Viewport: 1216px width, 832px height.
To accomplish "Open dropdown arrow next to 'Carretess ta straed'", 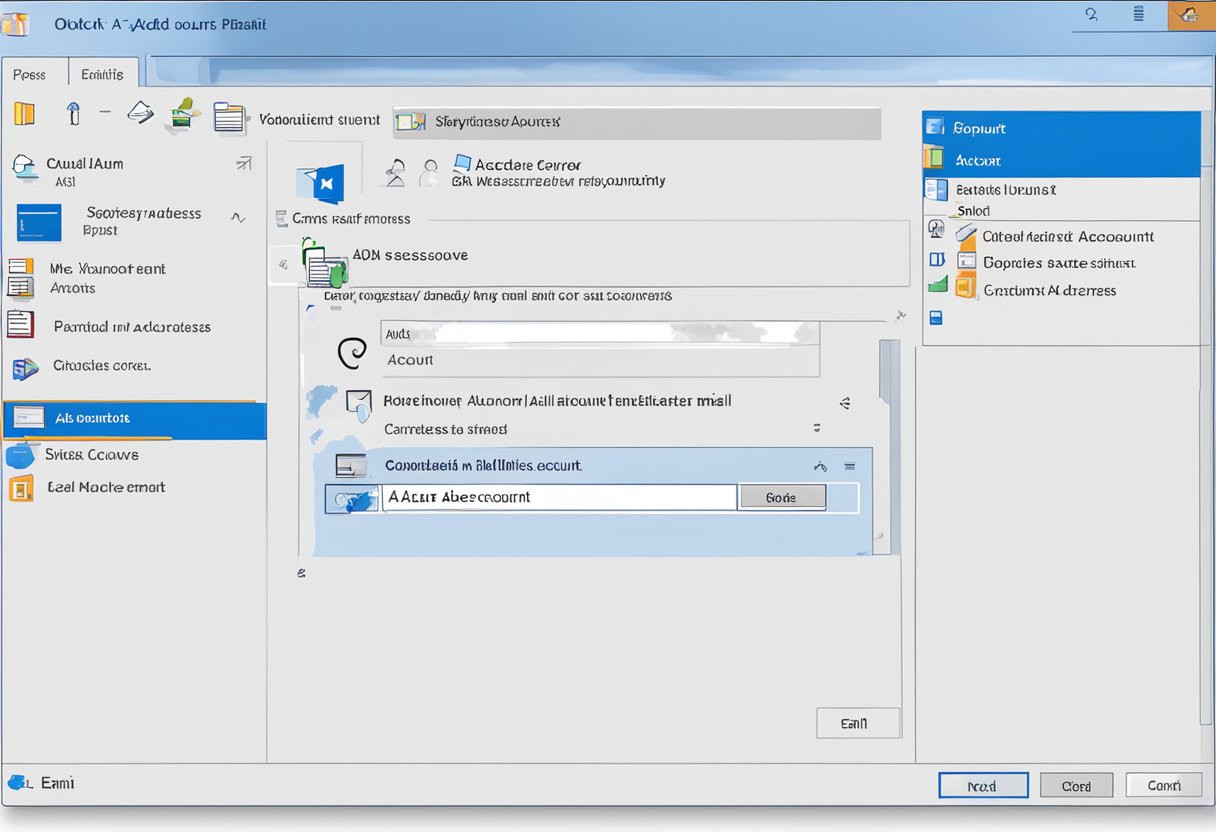I will point(817,428).
